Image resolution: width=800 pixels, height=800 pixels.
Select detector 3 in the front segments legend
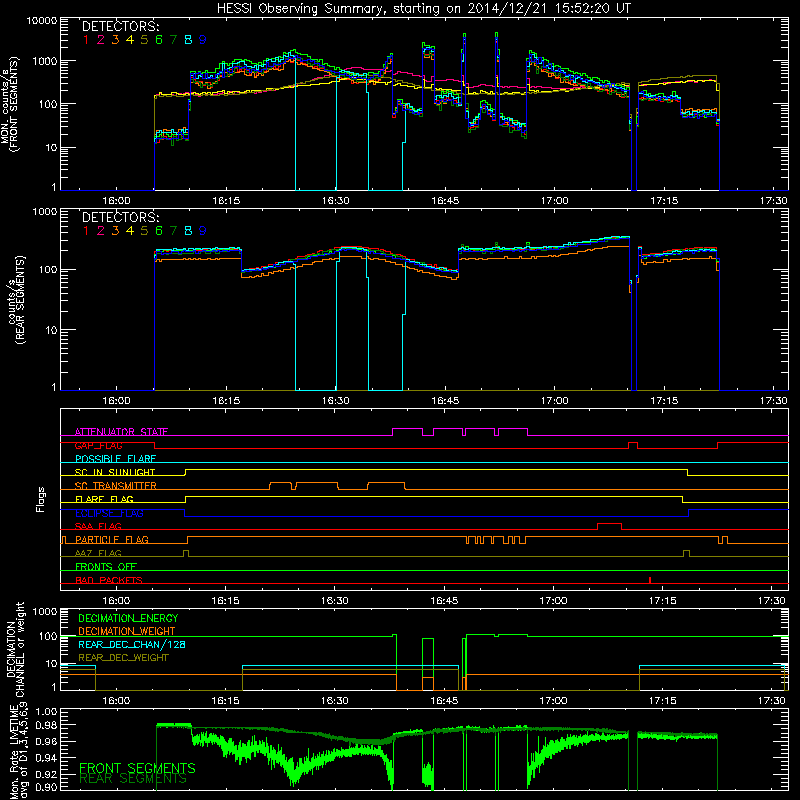pos(115,40)
